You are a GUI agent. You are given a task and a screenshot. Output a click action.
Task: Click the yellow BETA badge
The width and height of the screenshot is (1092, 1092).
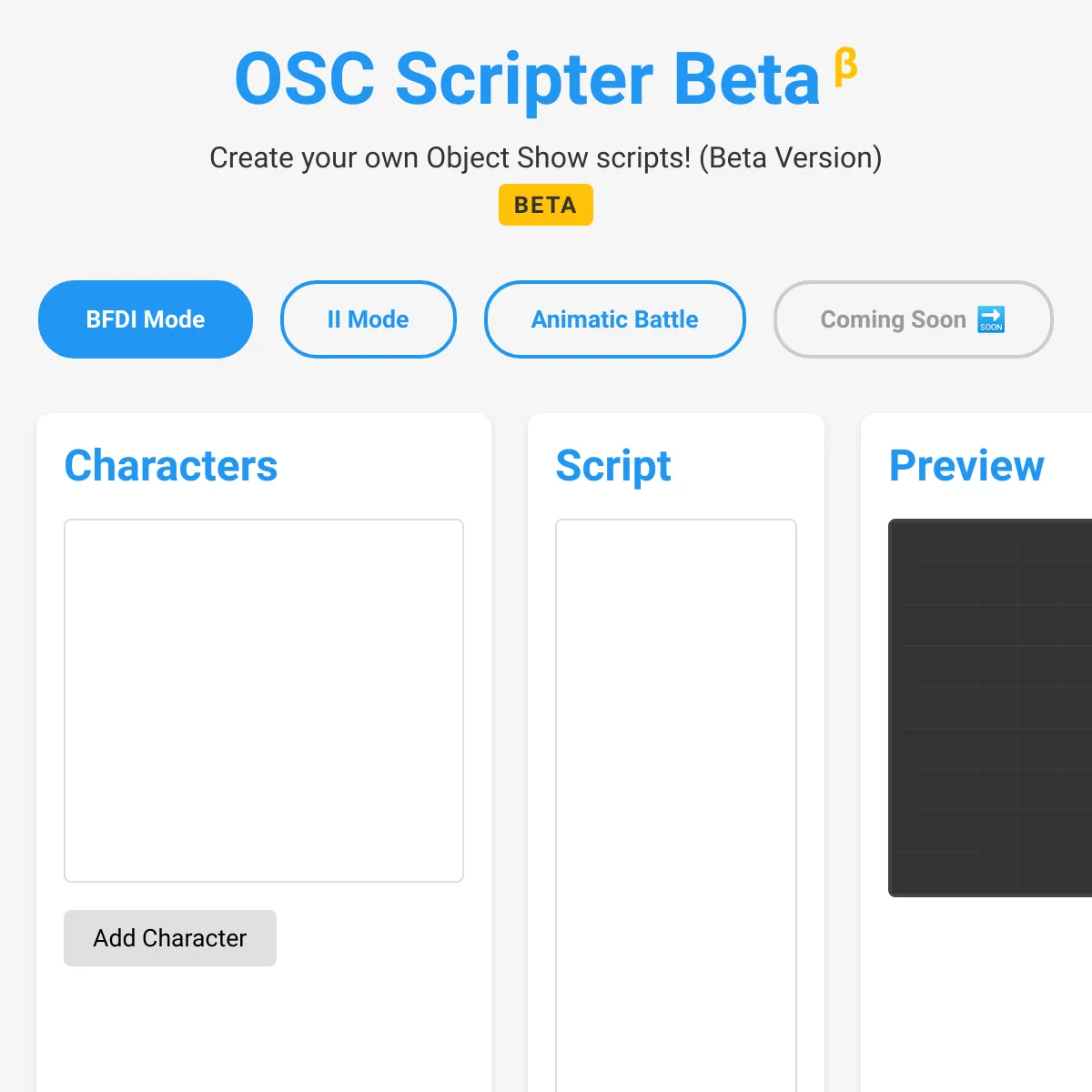[x=546, y=205]
